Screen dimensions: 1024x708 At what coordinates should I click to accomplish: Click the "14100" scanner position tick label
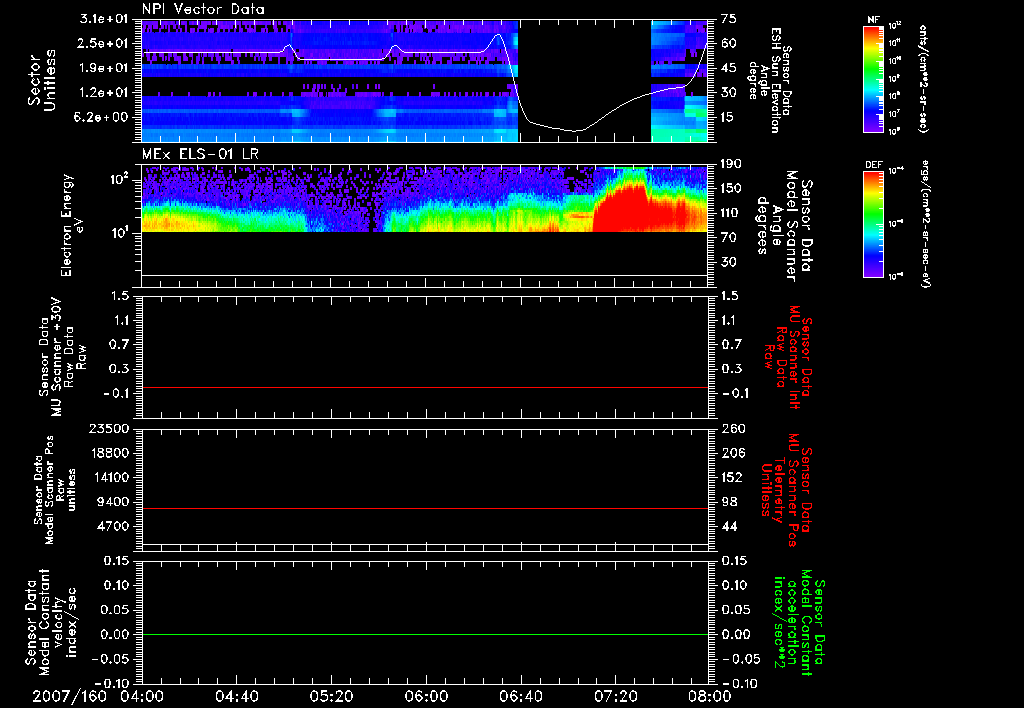click(x=111, y=478)
